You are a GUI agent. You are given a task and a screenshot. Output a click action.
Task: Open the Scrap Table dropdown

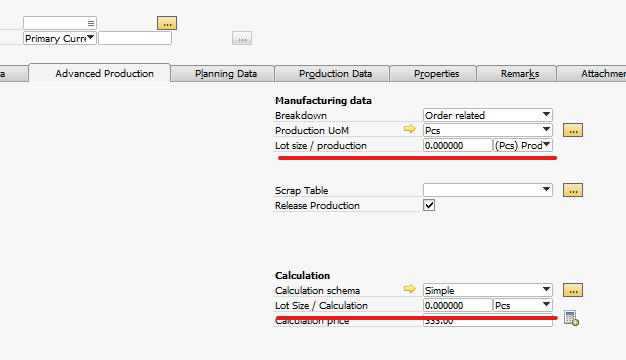(x=488, y=190)
